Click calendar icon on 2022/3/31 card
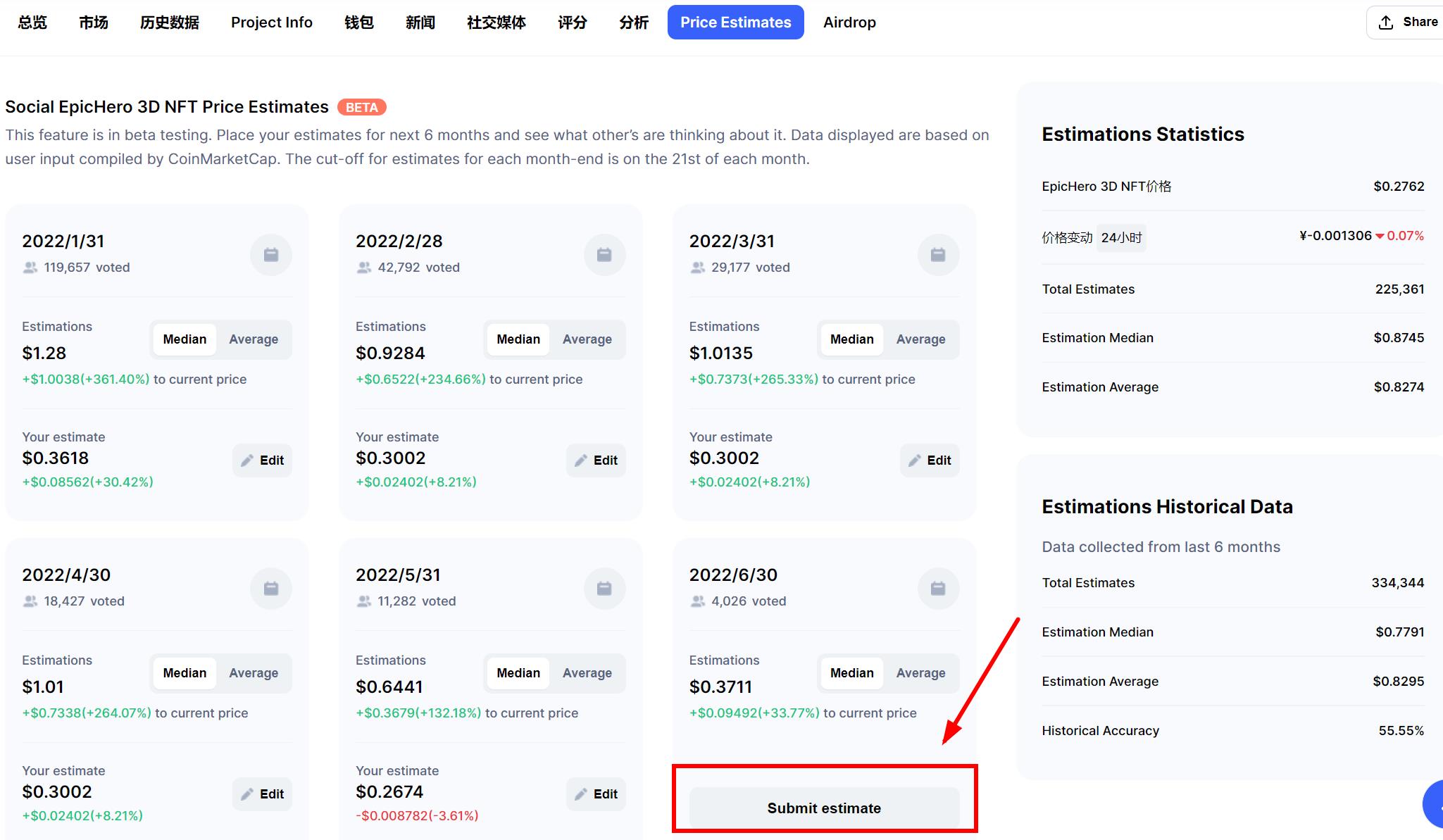Screen dimensions: 1443x840 [x=938, y=255]
